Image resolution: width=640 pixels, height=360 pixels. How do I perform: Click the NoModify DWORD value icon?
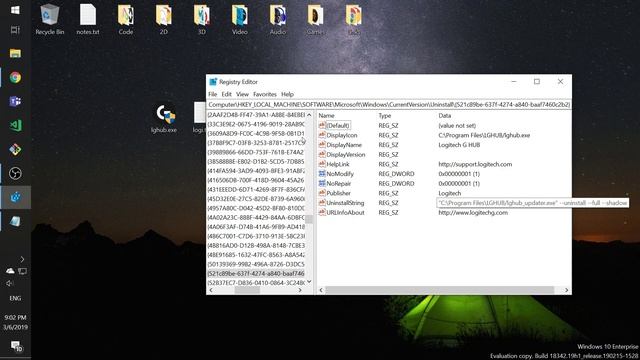pyautogui.click(x=322, y=174)
